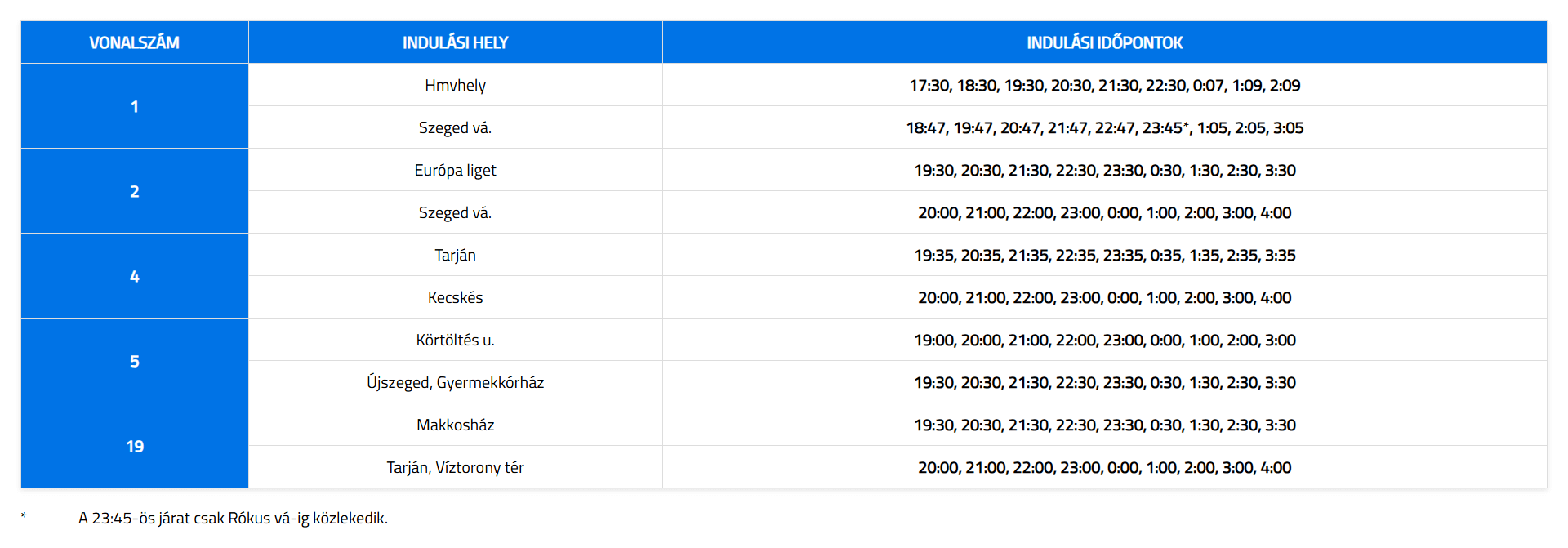Viewport: 1568px width, 548px height.
Task: Select the Európa liget departure cell
Action: pos(455,170)
